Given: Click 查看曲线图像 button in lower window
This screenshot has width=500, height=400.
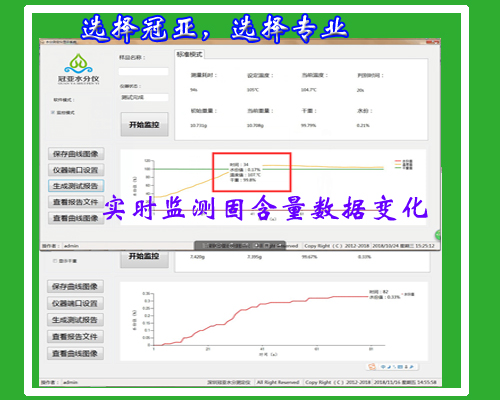Looking at the screenshot, I should click(75, 353).
